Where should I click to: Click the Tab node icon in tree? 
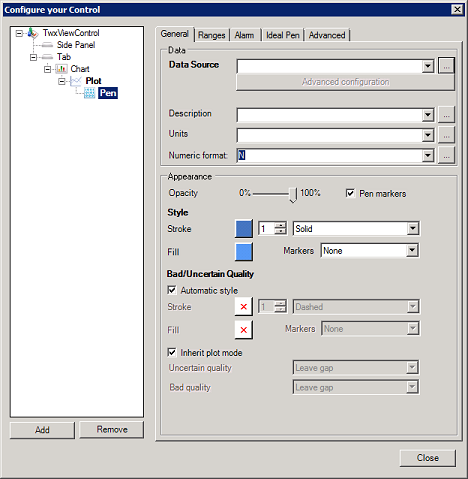point(47,57)
